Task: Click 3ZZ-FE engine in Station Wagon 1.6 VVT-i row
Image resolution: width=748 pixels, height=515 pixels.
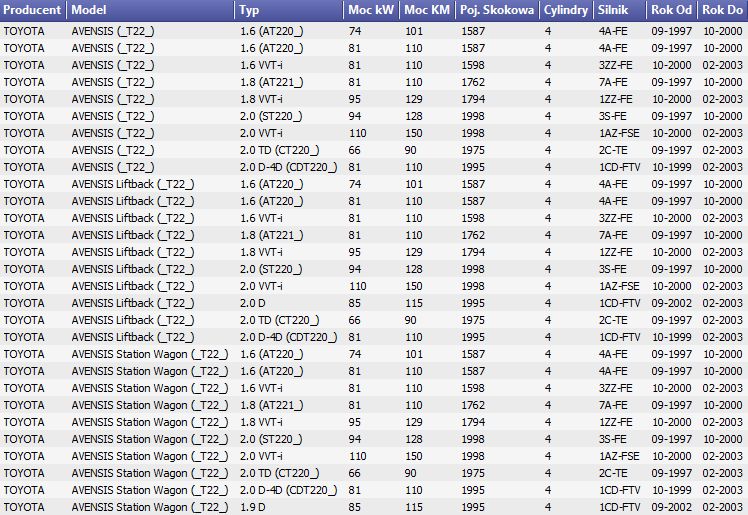Action: [615, 388]
